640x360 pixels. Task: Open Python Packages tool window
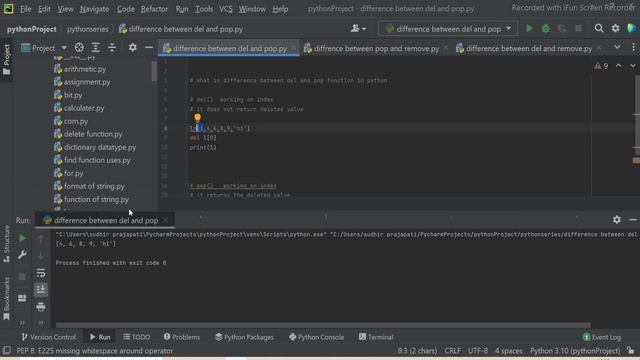244,337
